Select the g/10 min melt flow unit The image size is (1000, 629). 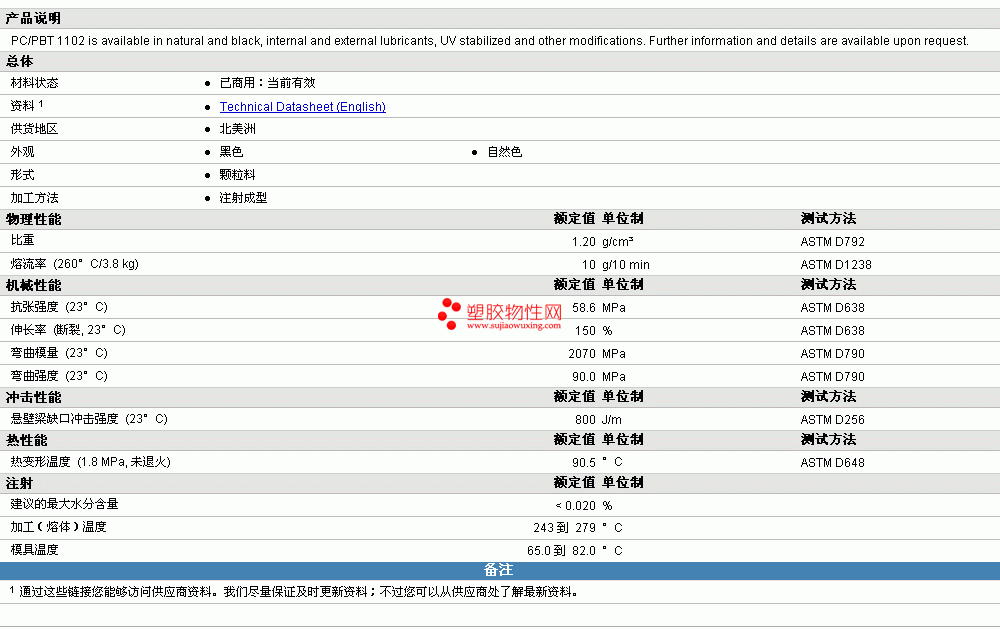click(626, 265)
